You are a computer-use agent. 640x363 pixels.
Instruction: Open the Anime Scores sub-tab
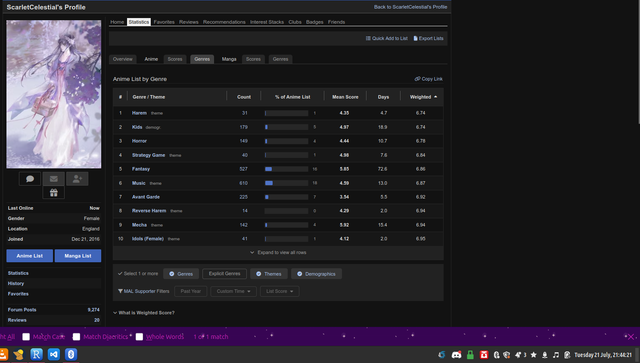(175, 59)
